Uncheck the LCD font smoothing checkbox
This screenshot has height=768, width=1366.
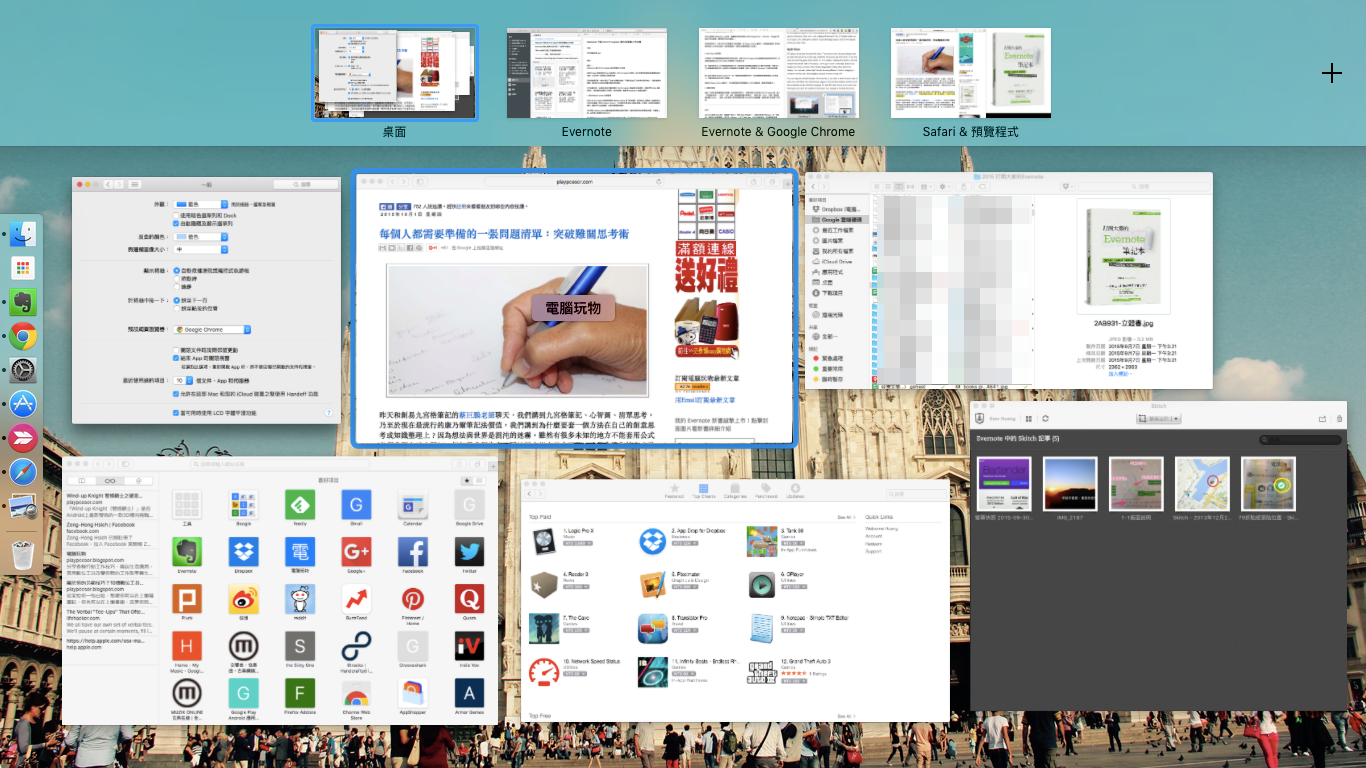pyautogui.click(x=176, y=412)
